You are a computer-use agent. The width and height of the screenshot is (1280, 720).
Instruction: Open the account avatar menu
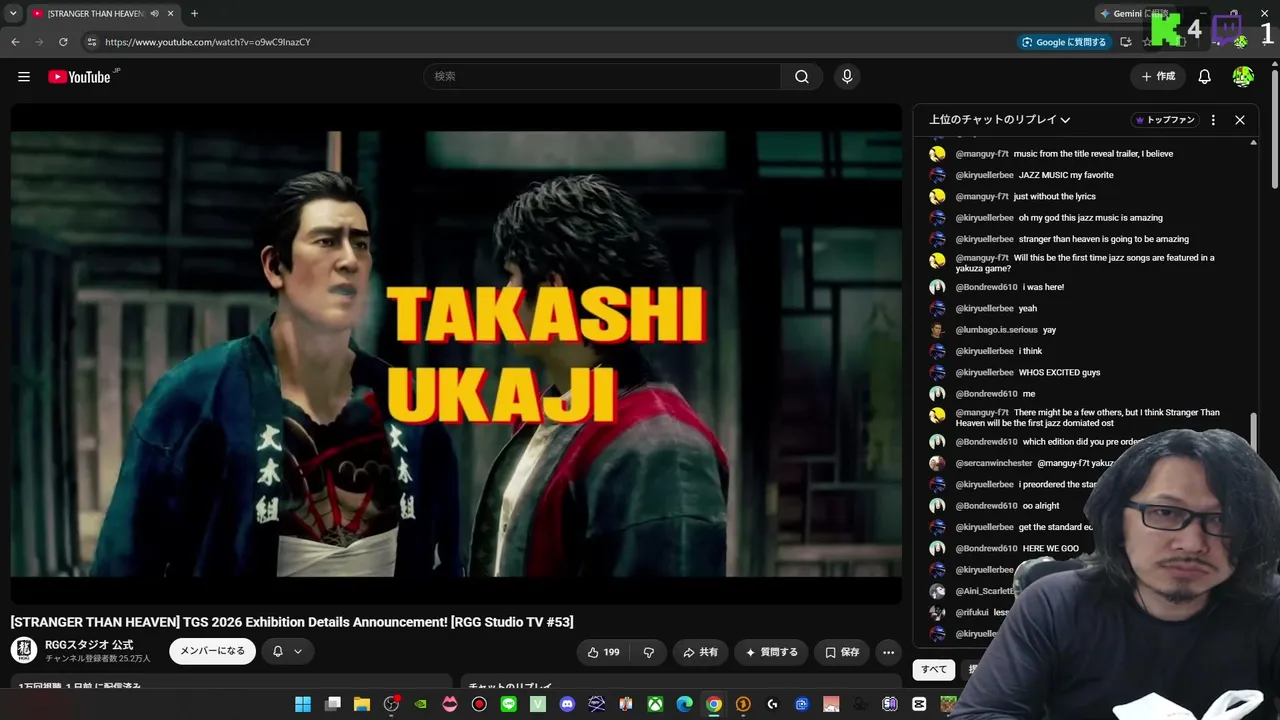pos(1243,77)
